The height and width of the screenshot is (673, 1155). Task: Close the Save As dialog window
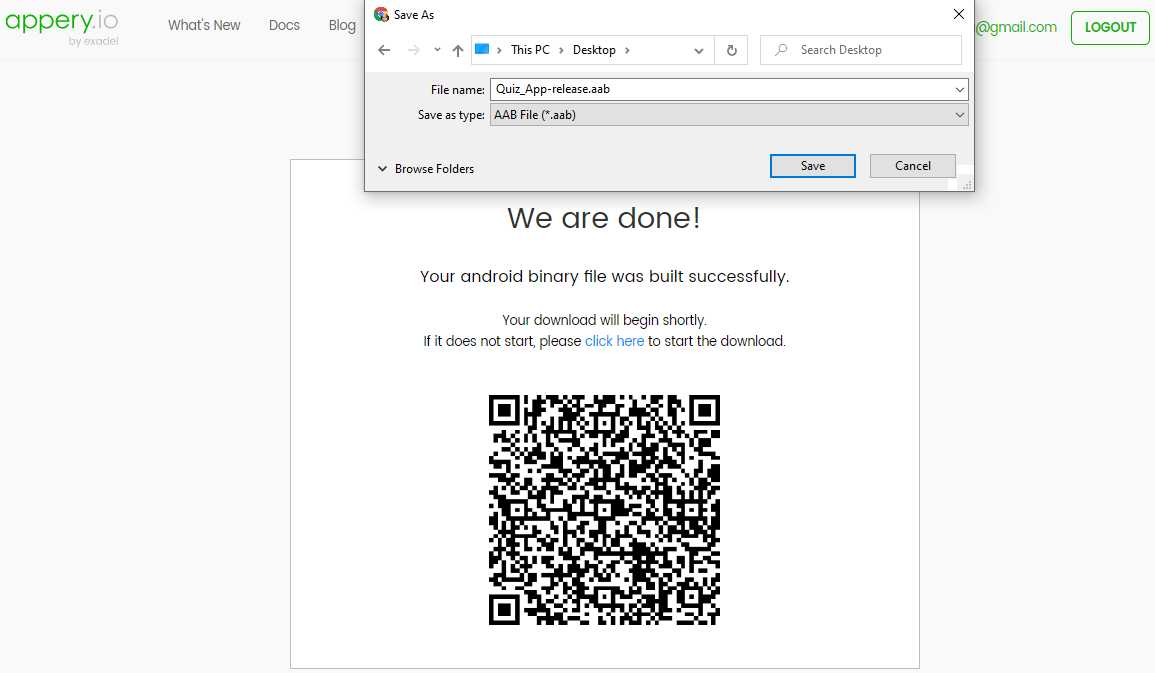click(x=958, y=14)
